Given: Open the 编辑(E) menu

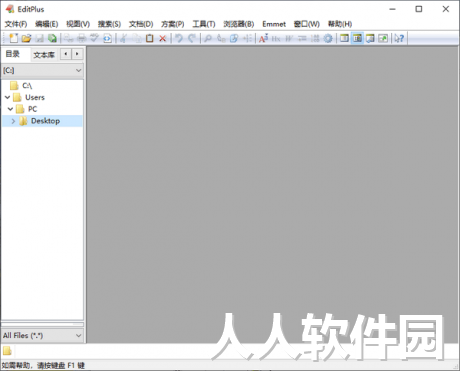Looking at the screenshot, I should (47, 24).
